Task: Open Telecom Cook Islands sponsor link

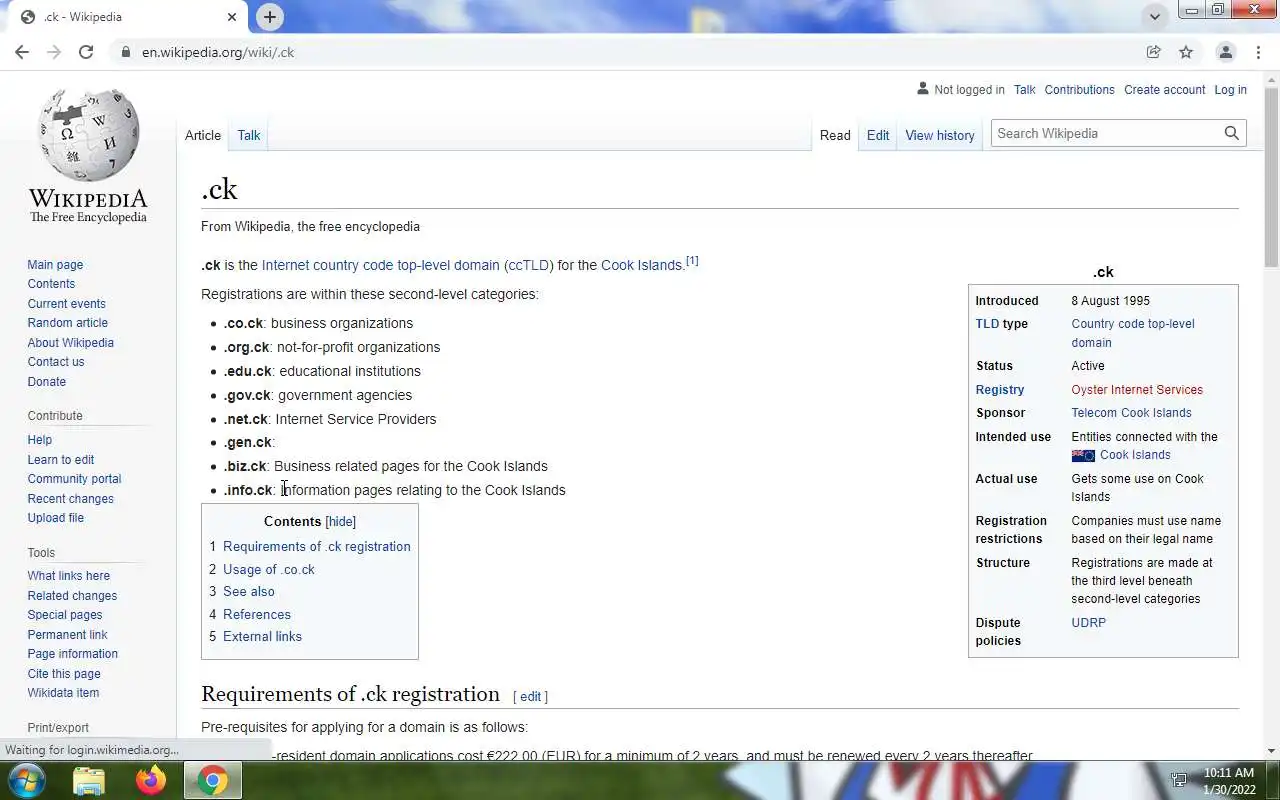Action: (x=1131, y=413)
